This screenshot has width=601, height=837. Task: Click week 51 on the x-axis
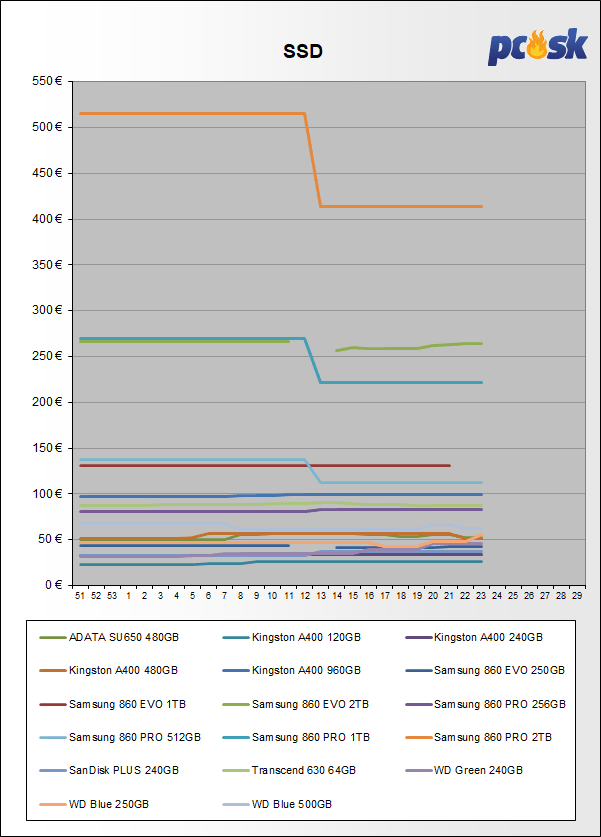click(80, 596)
